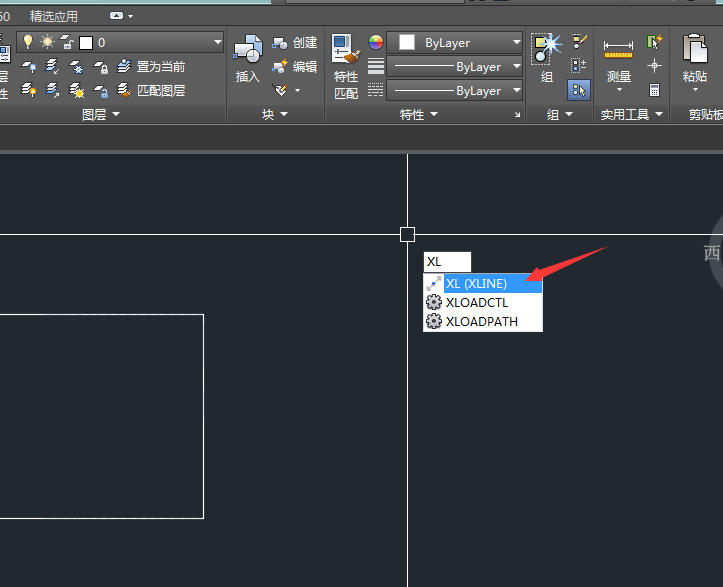This screenshot has height=587, width=723.
Task: Toggle layer freeze sun icon
Action: [46, 42]
